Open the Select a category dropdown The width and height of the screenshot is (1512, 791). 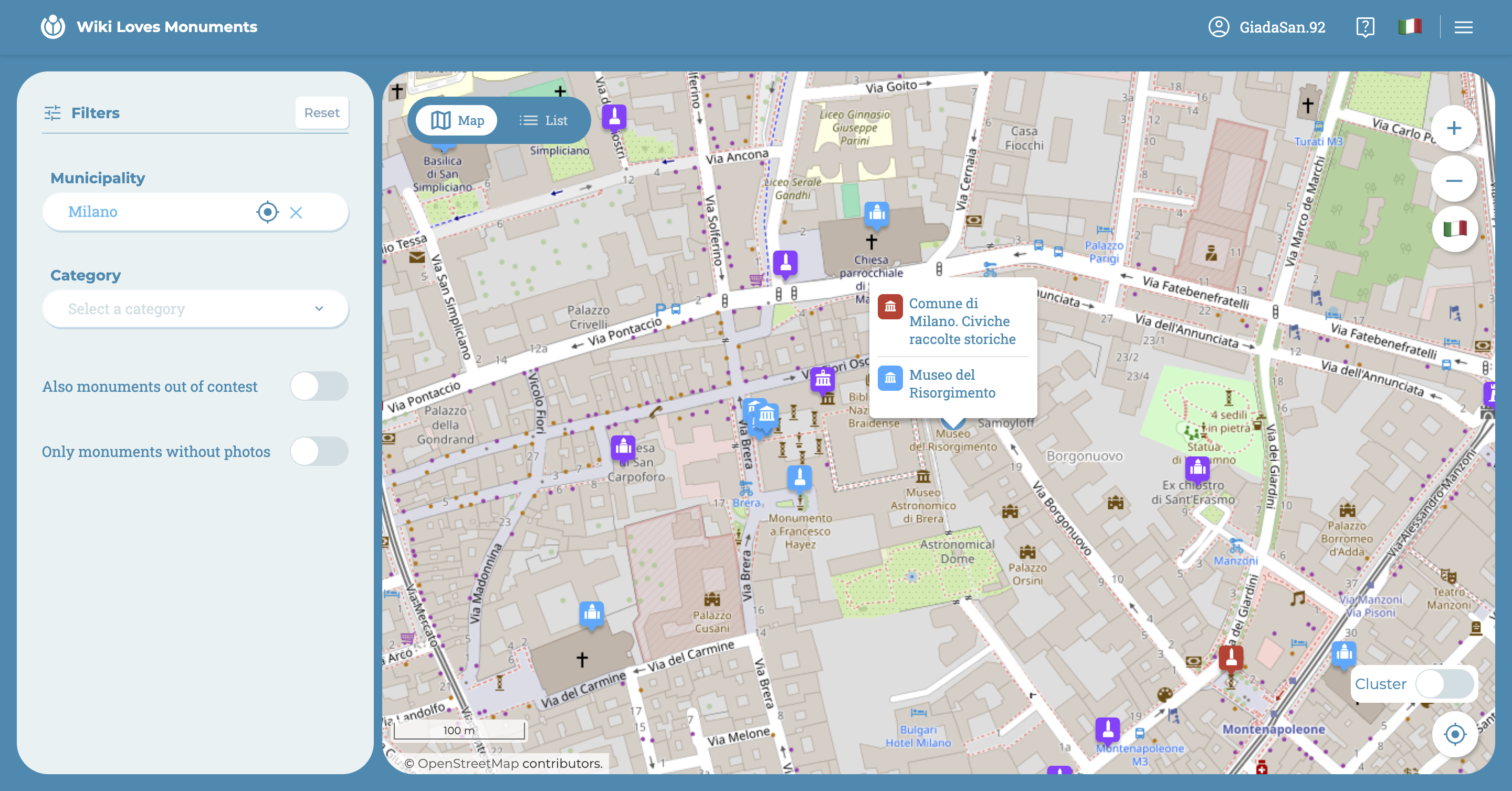click(195, 309)
